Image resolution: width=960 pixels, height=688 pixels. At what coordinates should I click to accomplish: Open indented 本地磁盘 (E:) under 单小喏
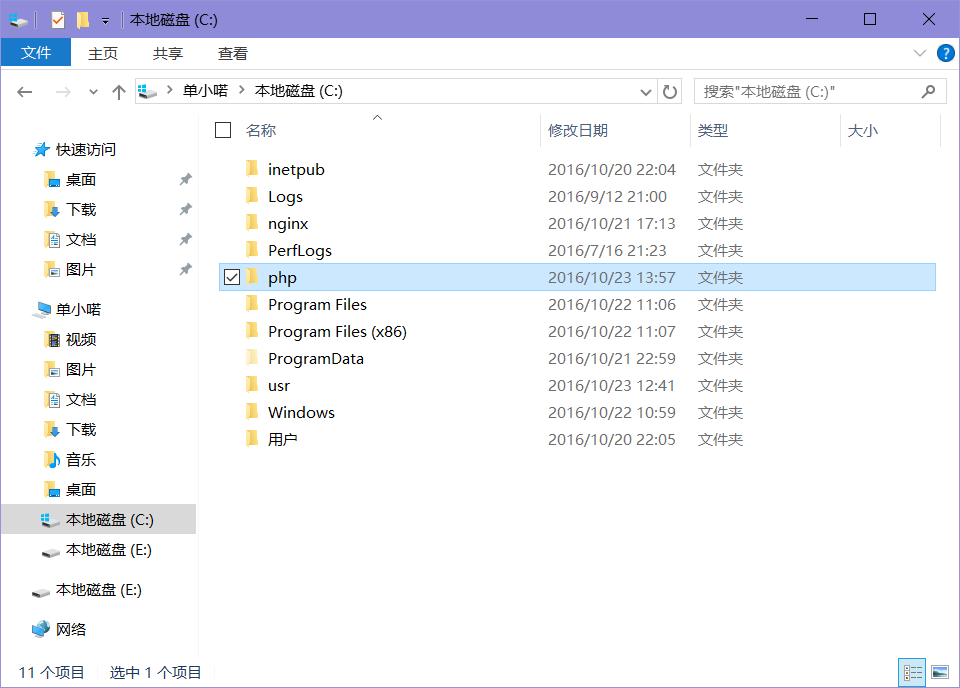click(109, 550)
